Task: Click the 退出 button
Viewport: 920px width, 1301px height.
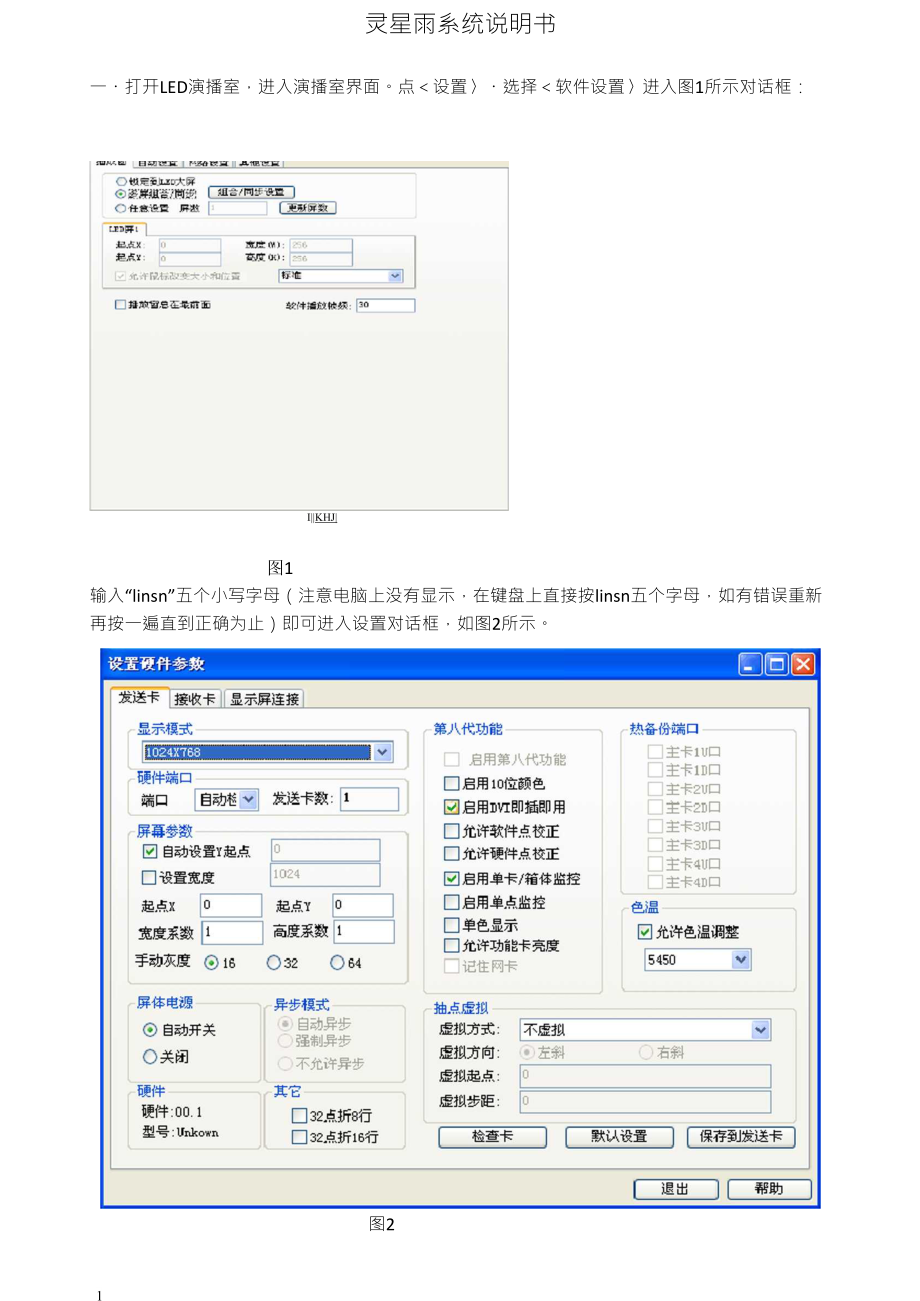Action: click(676, 1189)
